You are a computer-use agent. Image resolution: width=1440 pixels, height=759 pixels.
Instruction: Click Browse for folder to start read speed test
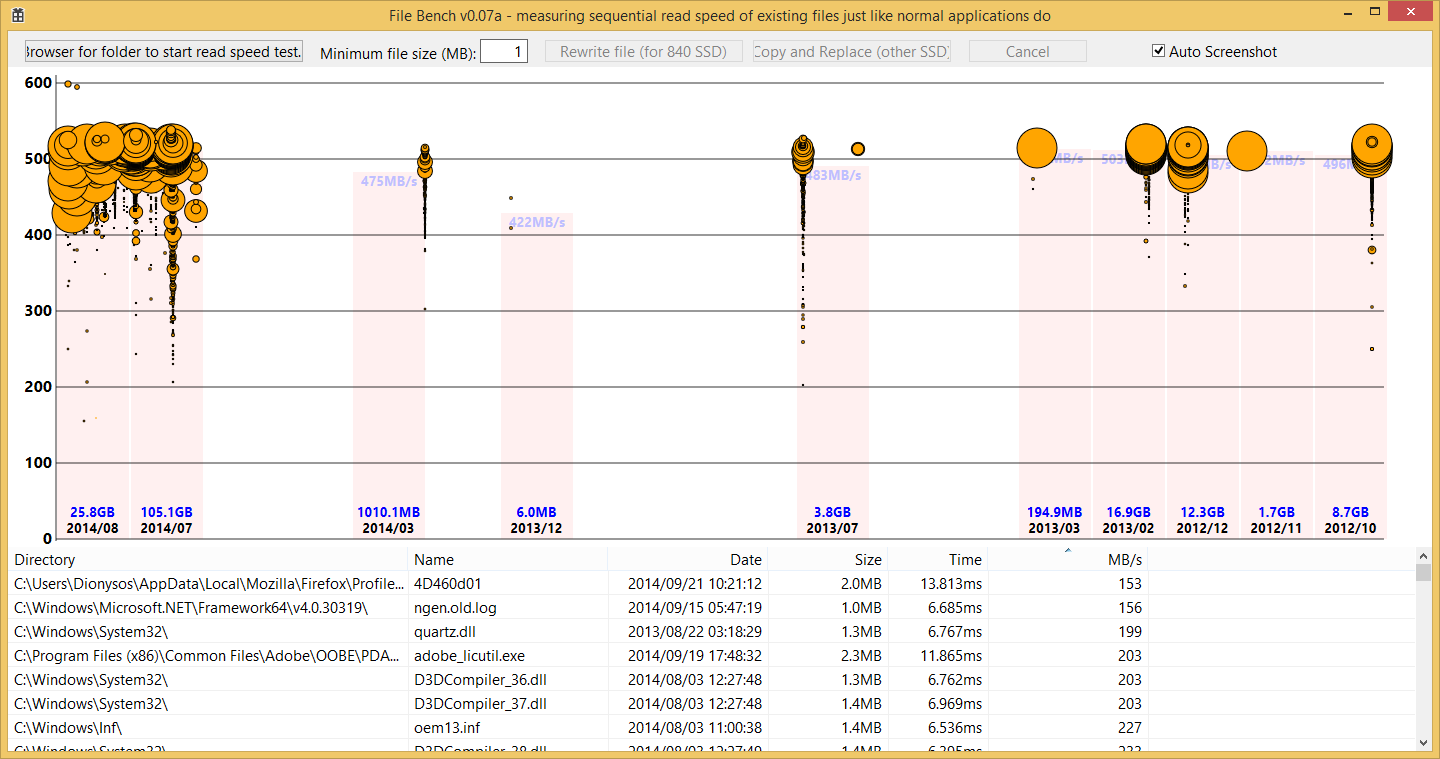(x=164, y=51)
